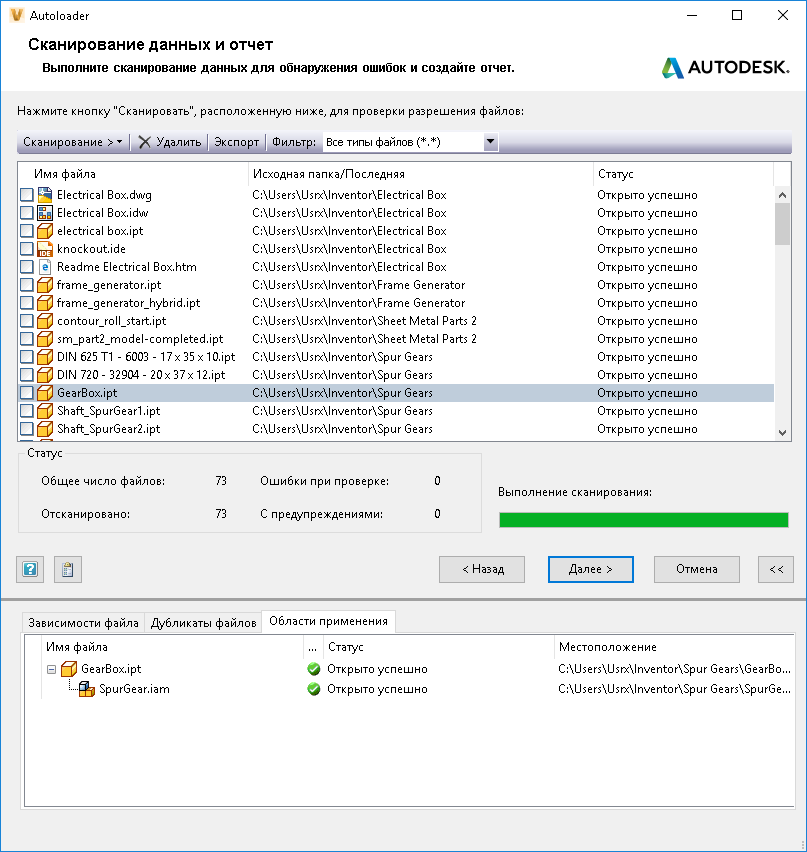Collapse the GearBox.ipt tree node

52,669
